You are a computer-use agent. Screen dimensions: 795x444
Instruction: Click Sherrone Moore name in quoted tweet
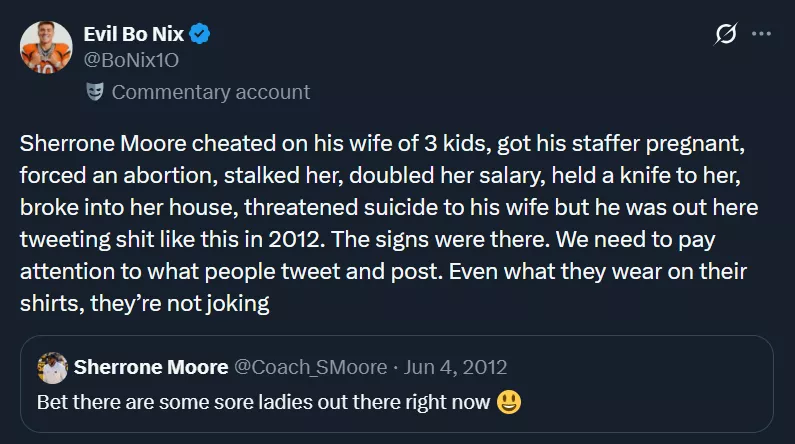pyautogui.click(x=151, y=368)
